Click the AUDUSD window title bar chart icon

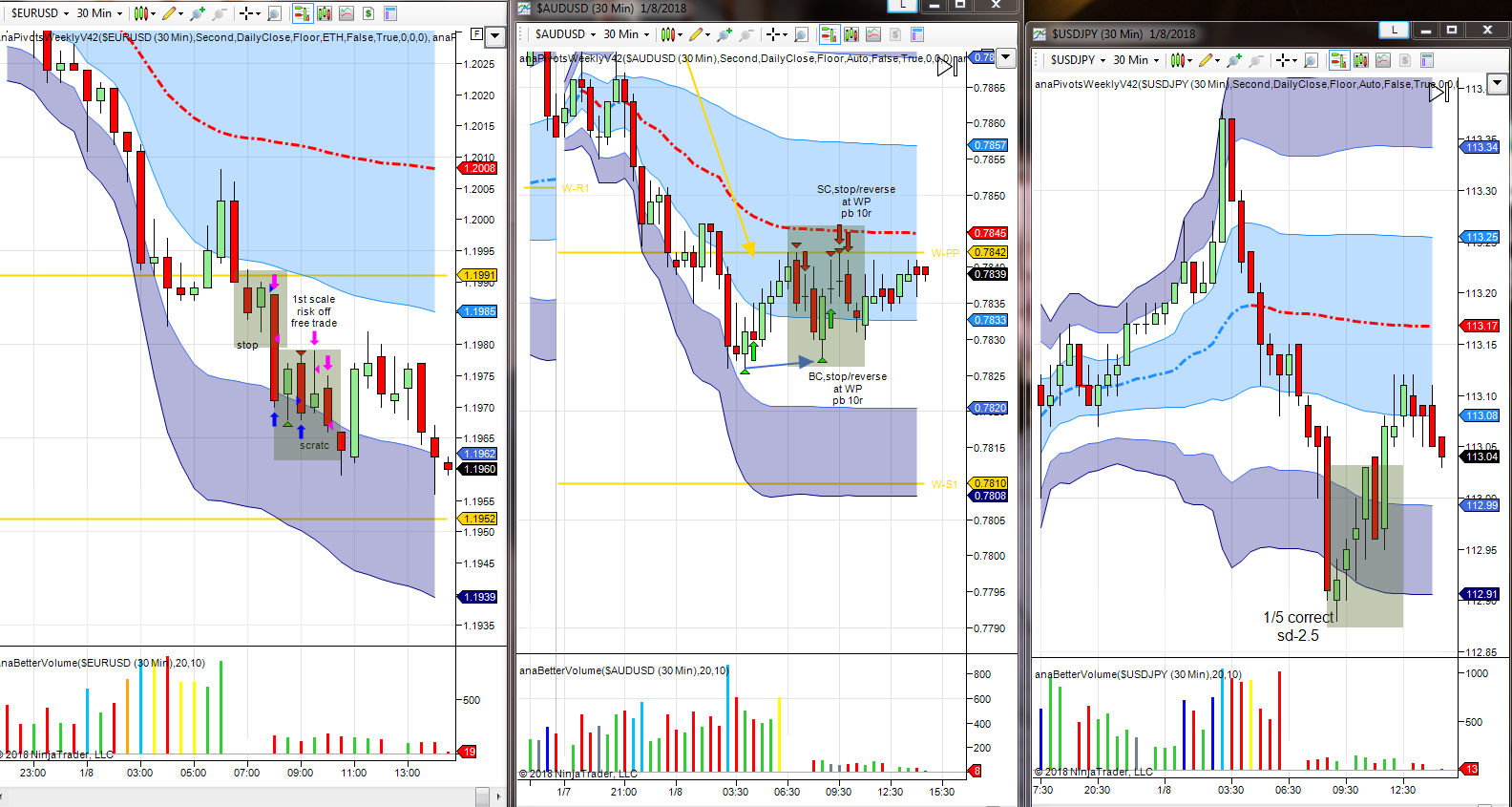click(524, 9)
